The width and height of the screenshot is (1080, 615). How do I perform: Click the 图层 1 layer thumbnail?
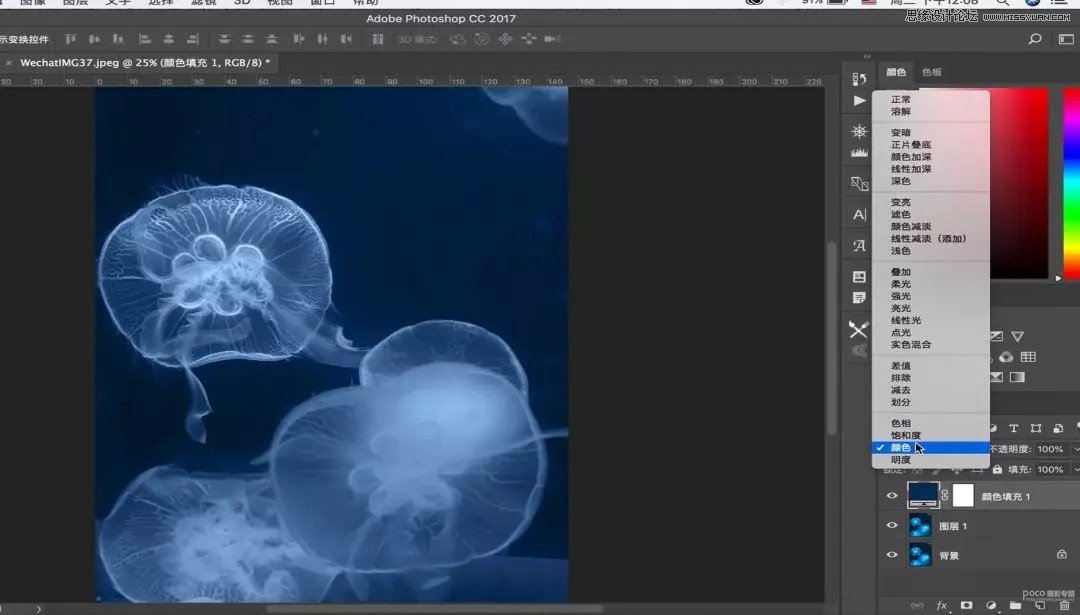pyautogui.click(x=920, y=525)
